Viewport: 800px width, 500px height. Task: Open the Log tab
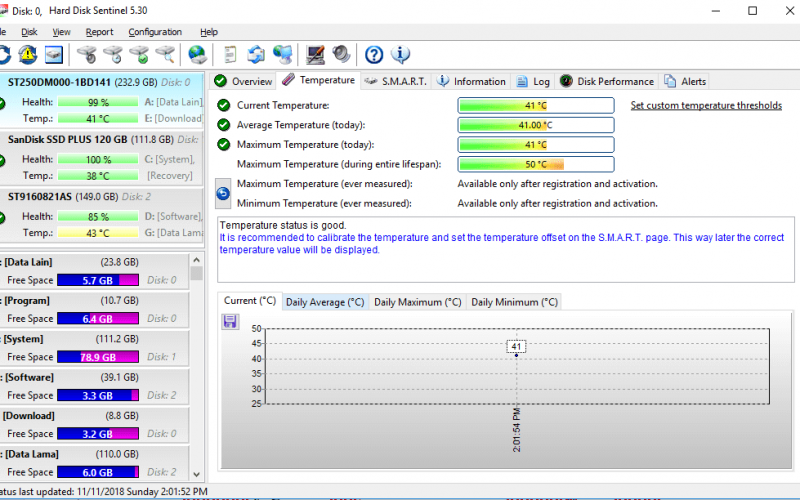pyautogui.click(x=533, y=81)
